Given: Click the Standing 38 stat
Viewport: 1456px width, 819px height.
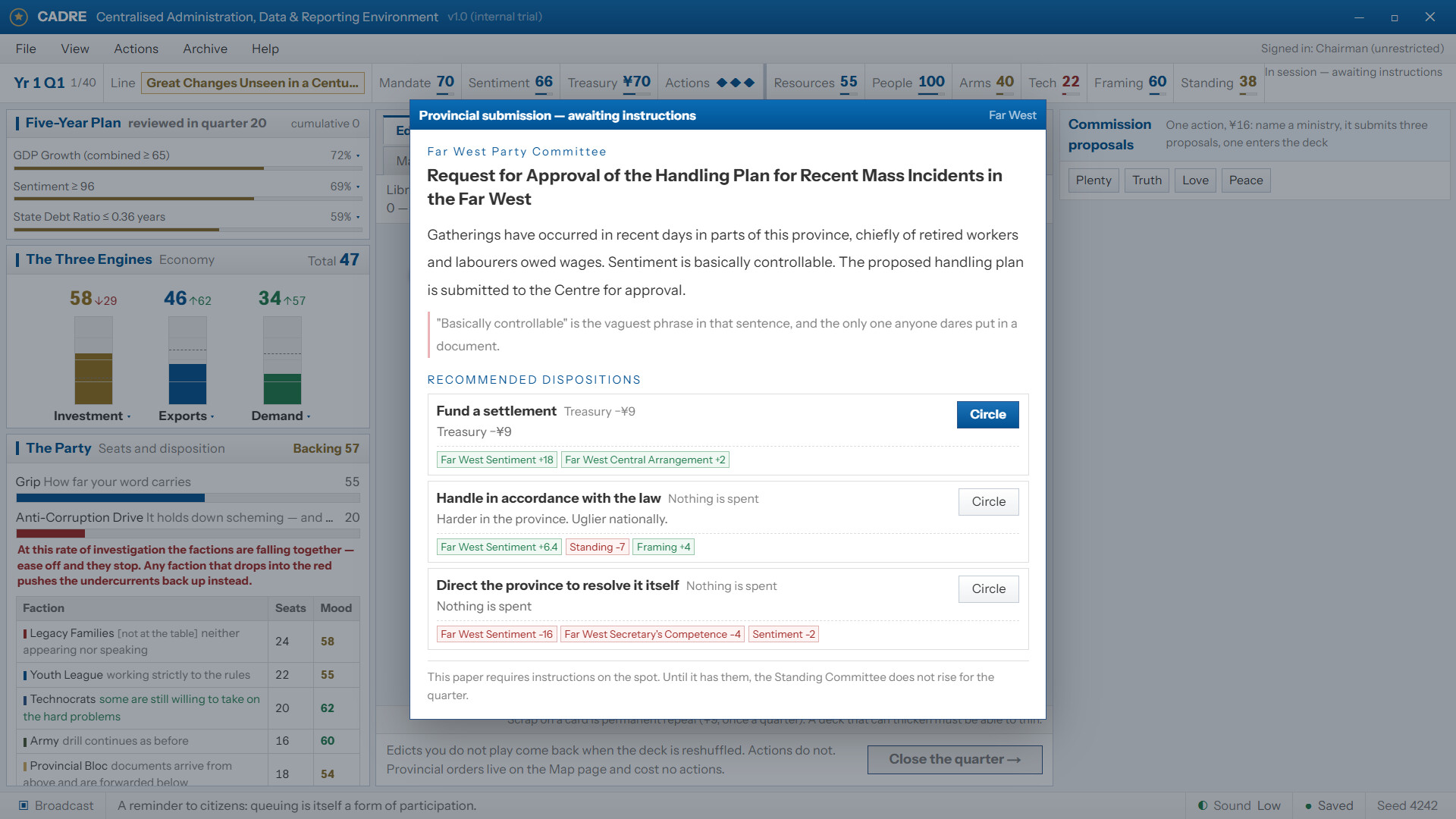Looking at the screenshot, I should pos(1219,83).
